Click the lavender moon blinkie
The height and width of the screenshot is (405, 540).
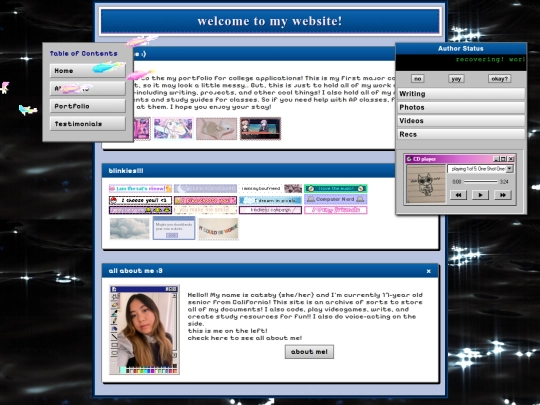(x=205, y=188)
